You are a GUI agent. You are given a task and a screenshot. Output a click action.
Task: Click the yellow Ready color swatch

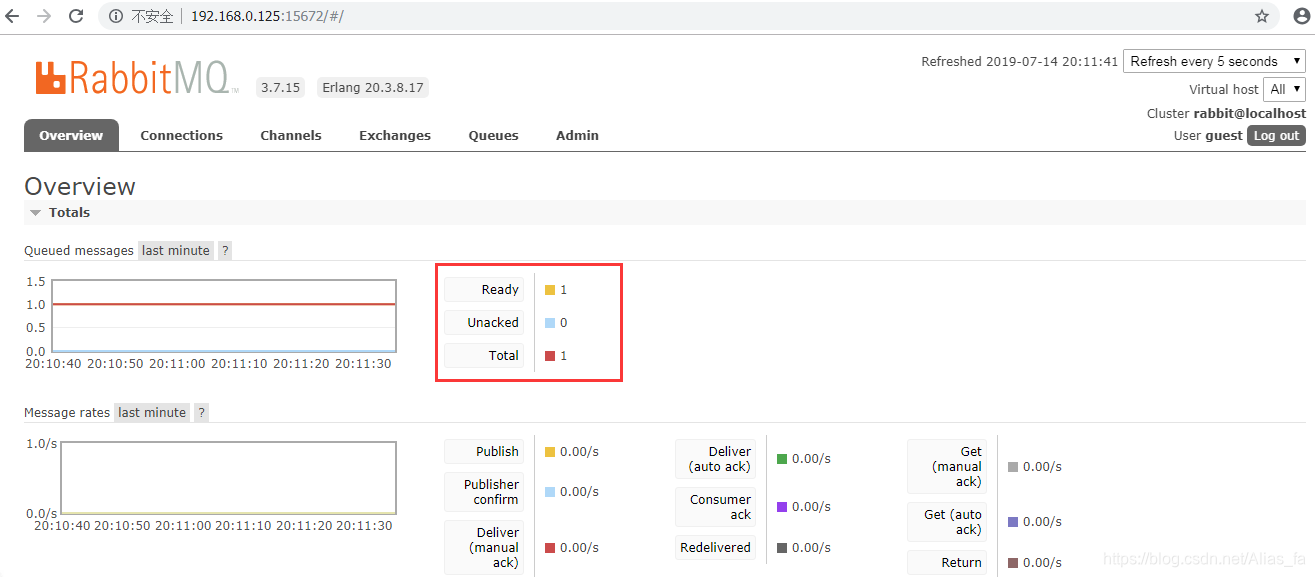[550, 290]
